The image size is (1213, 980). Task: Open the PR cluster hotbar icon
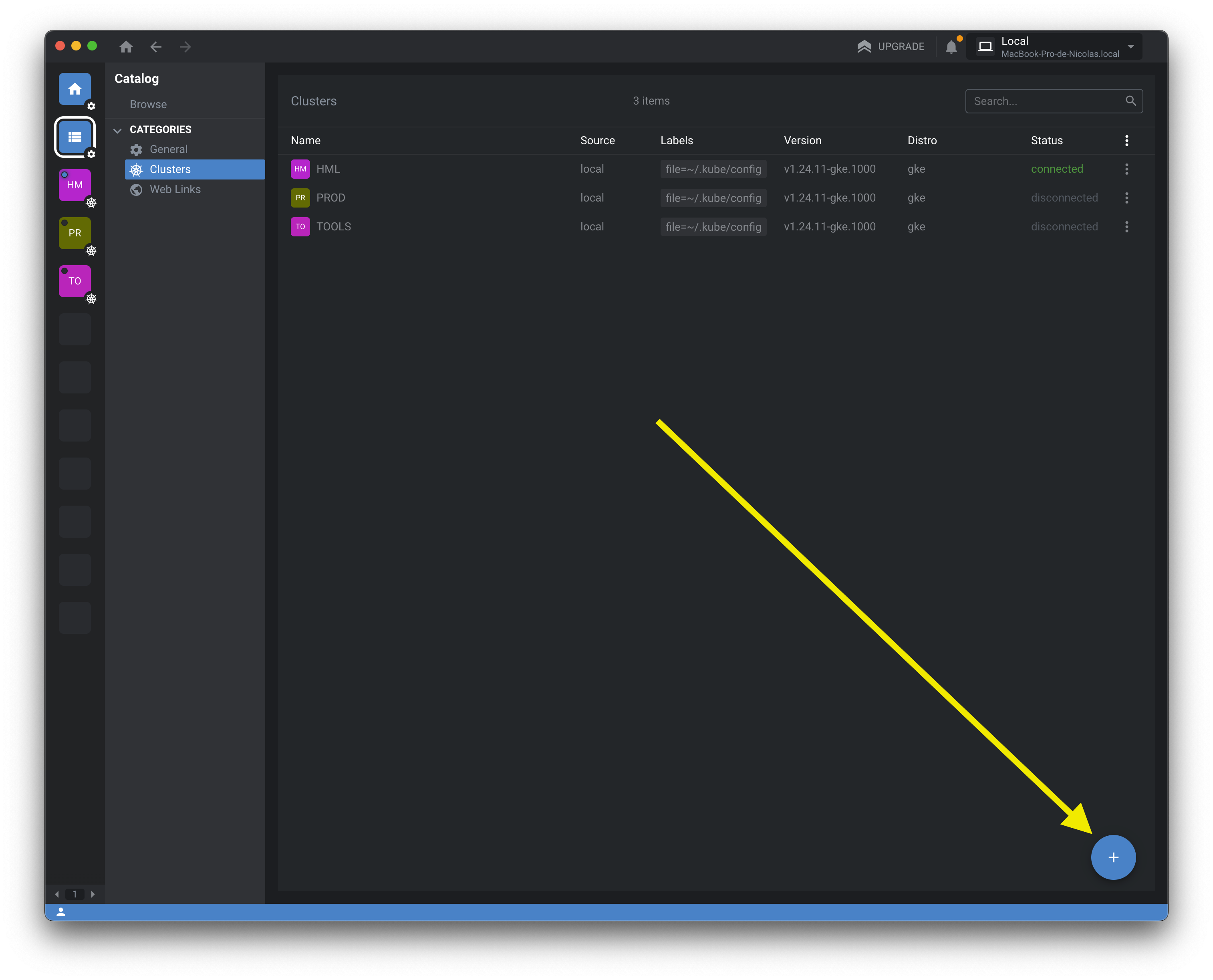pos(75,233)
